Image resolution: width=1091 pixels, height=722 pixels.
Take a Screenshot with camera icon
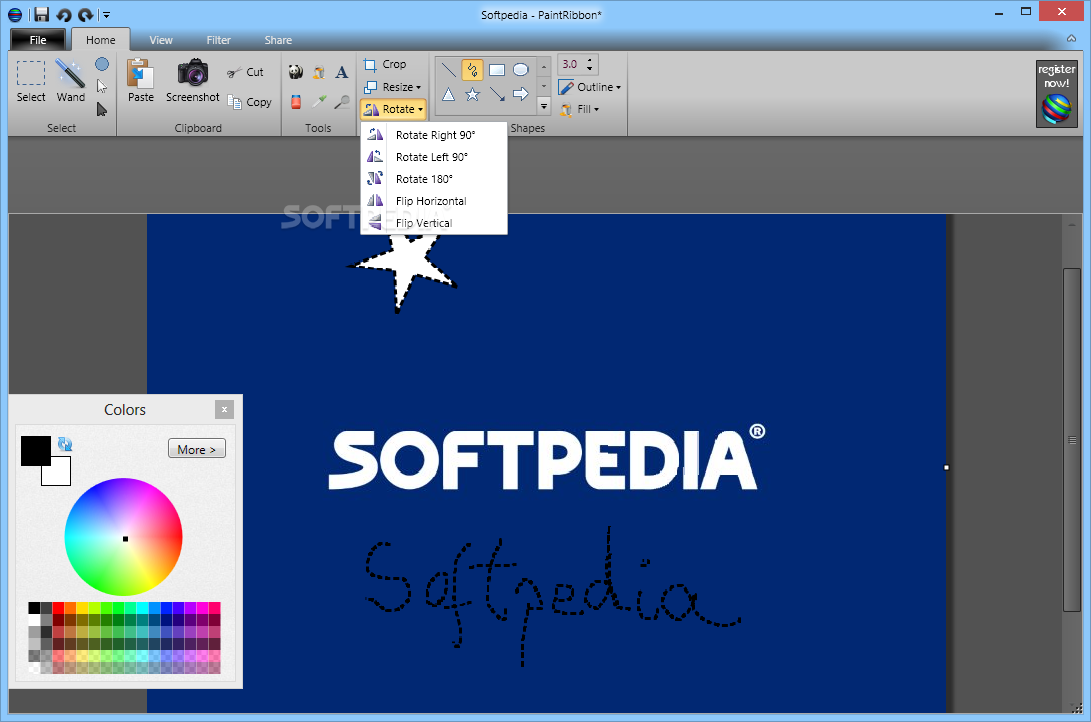click(x=193, y=81)
